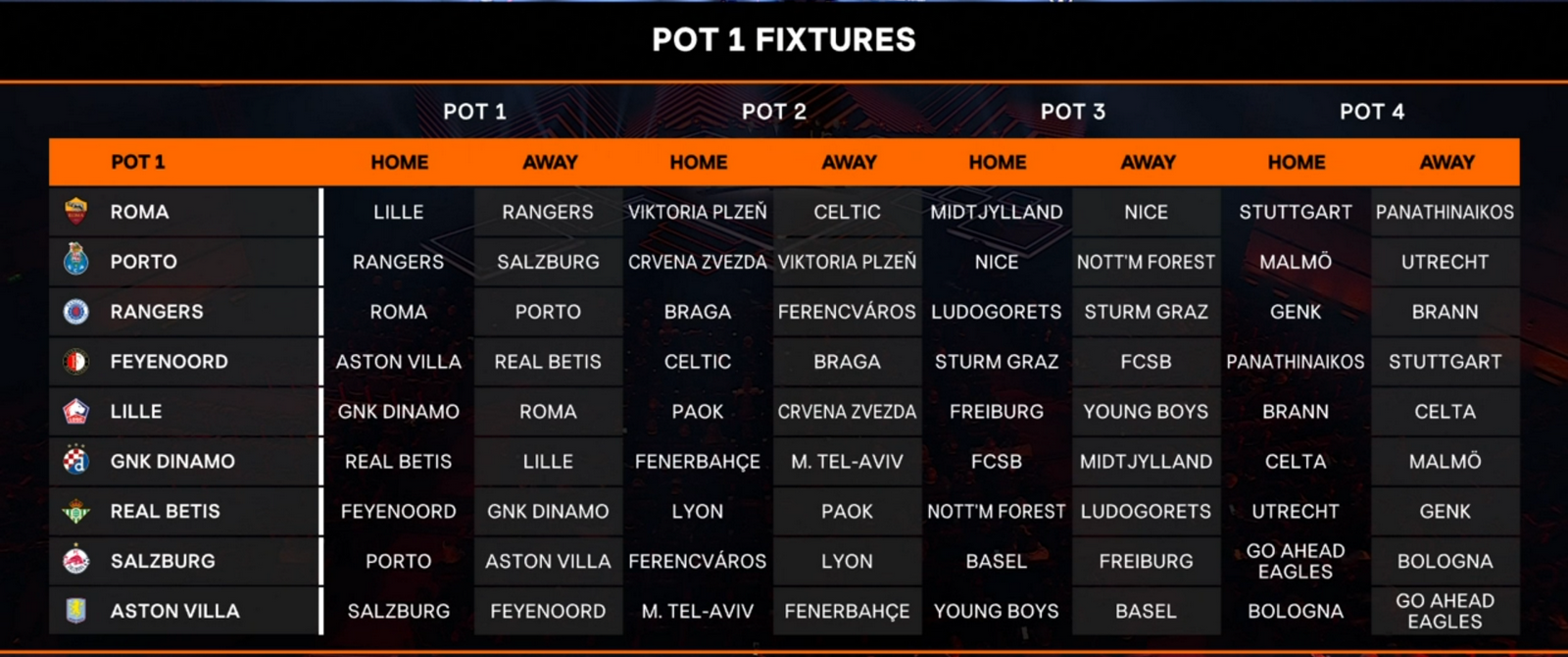Click the POT 1 FIXTURES title
1568x657 pixels.
pyautogui.click(x=784, y=39)
